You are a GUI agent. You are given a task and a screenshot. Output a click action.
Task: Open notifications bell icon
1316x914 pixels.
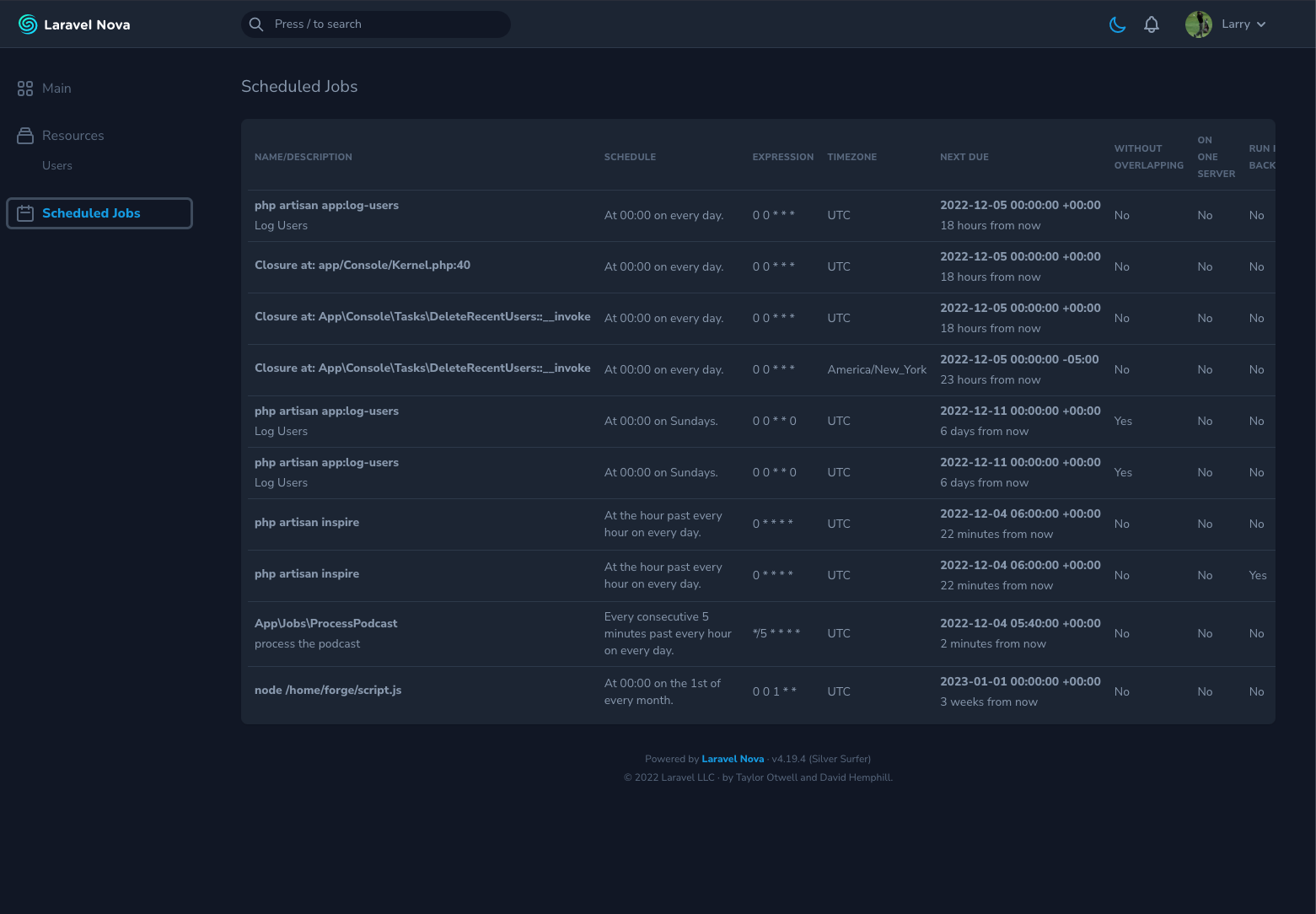pyautogui.click(x=1152, y=24)
